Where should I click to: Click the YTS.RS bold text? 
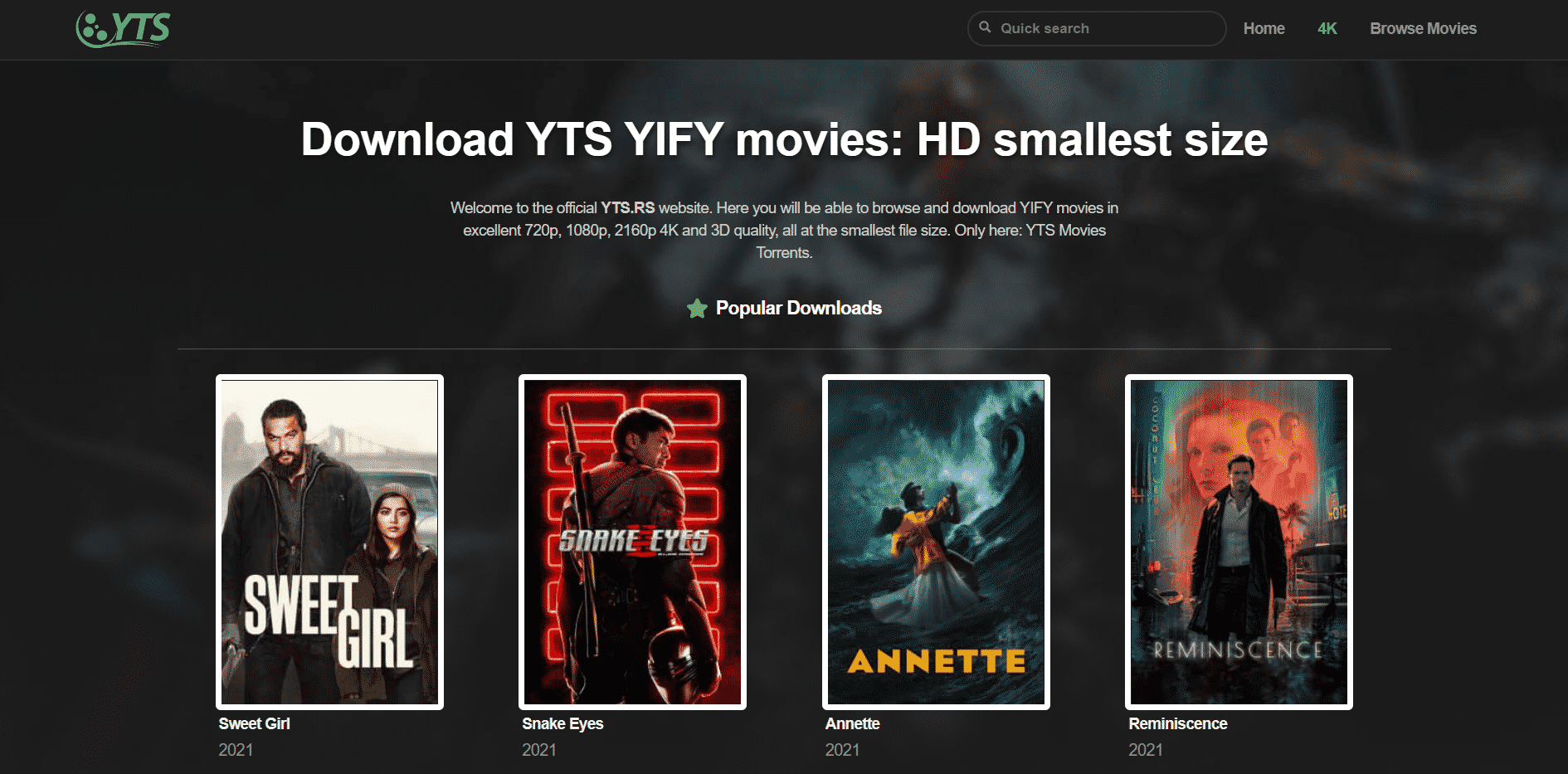click(x=627, y=207)
